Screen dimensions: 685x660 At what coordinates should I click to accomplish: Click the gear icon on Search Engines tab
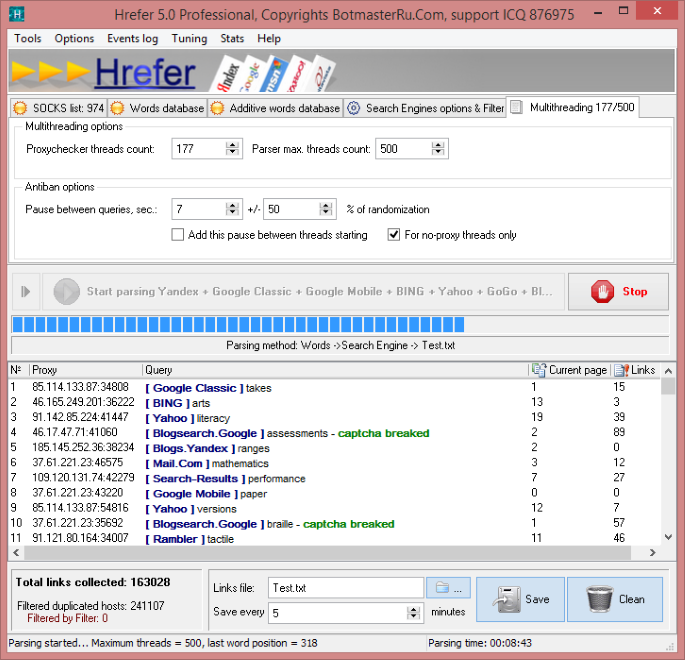(x=353, y=108)
